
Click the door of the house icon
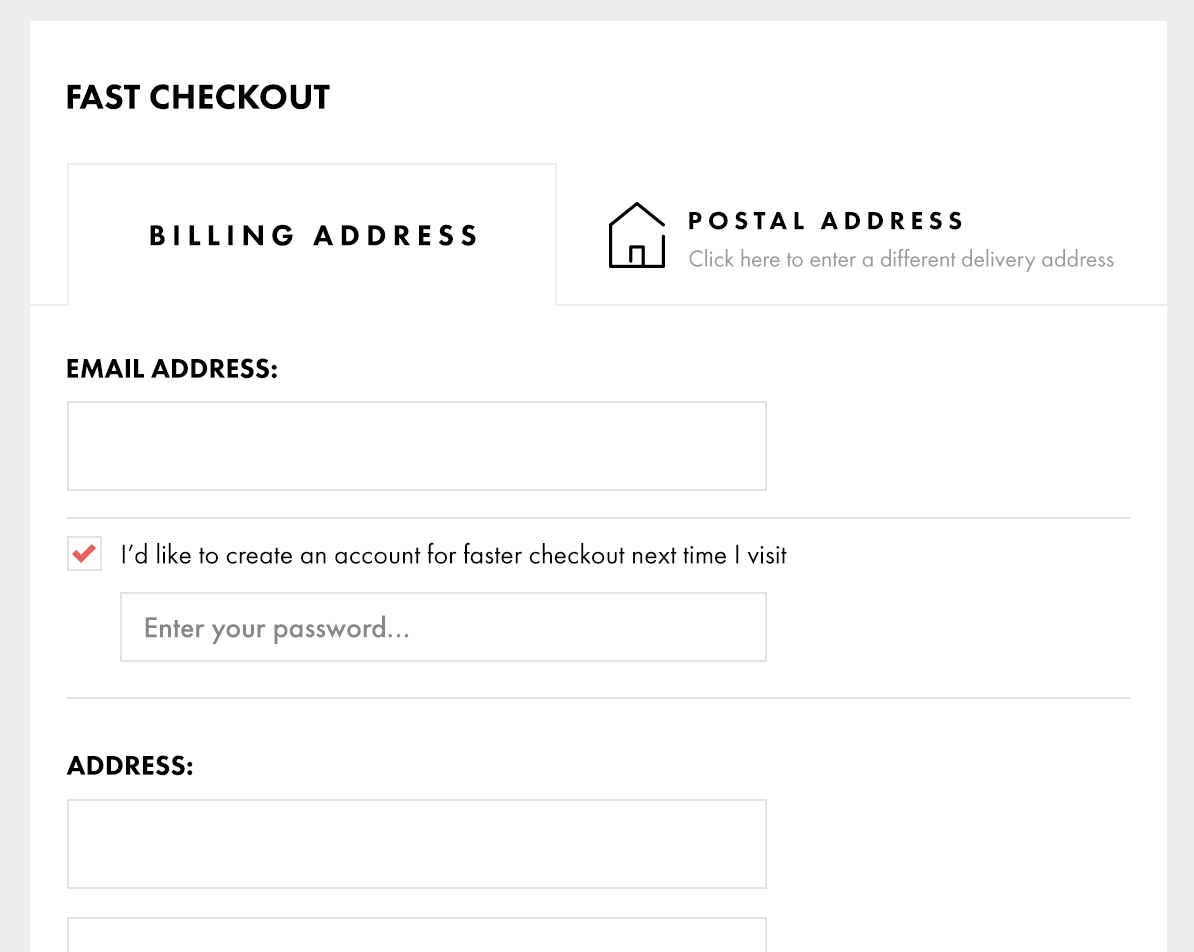coord(637,256)
